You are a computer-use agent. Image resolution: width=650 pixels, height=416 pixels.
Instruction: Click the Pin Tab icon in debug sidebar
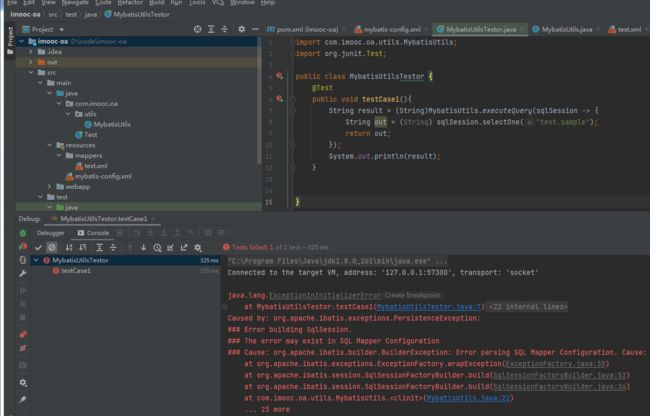pyautogui.click(x=23, y=400)
